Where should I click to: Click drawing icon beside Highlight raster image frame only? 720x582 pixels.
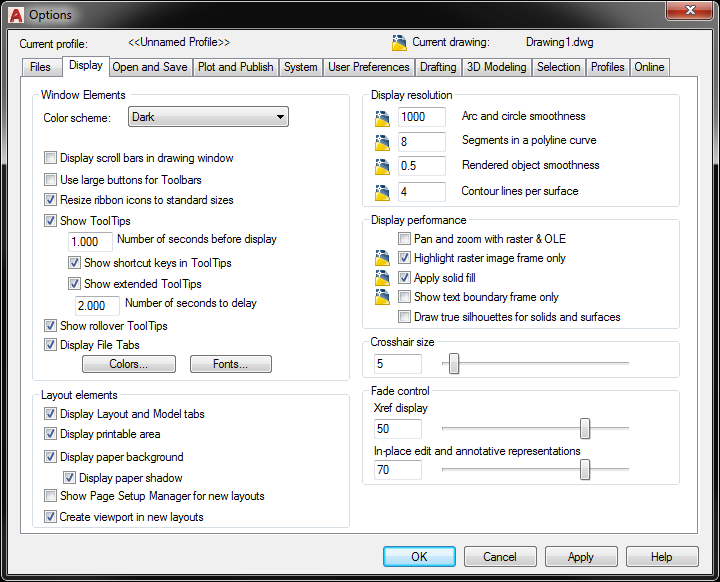pyautogui.click(x=382, y=258)
